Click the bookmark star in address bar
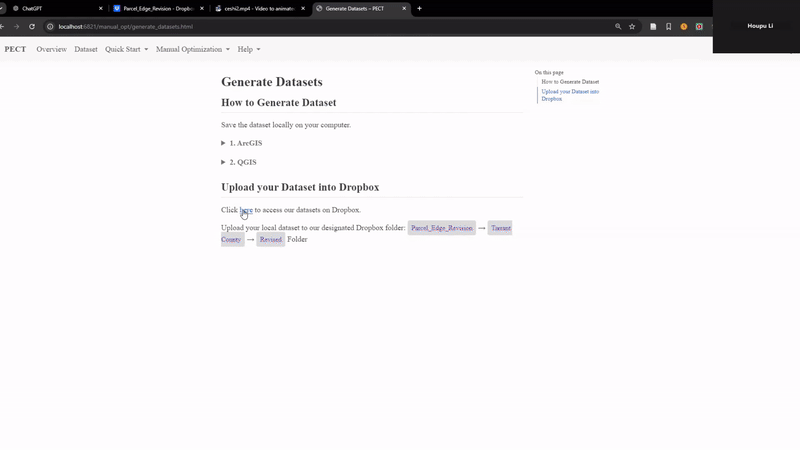This screenshot has width=800, height=450. click(632, 27)
